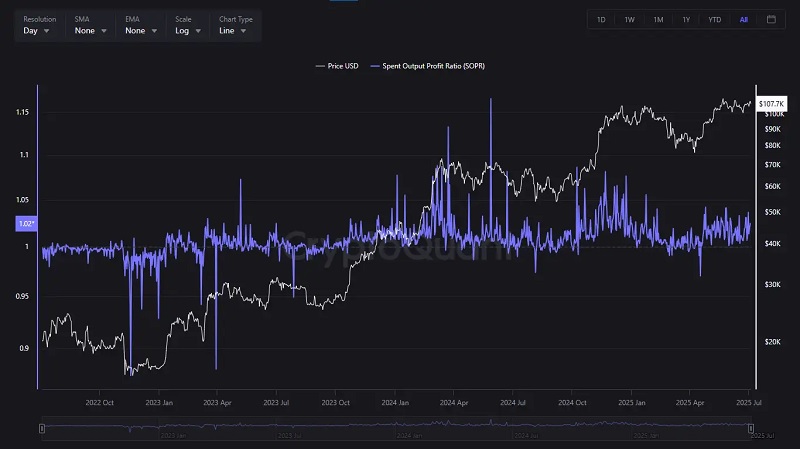
Task: Open the calendar date picker icon
Action: click(771, 19)
